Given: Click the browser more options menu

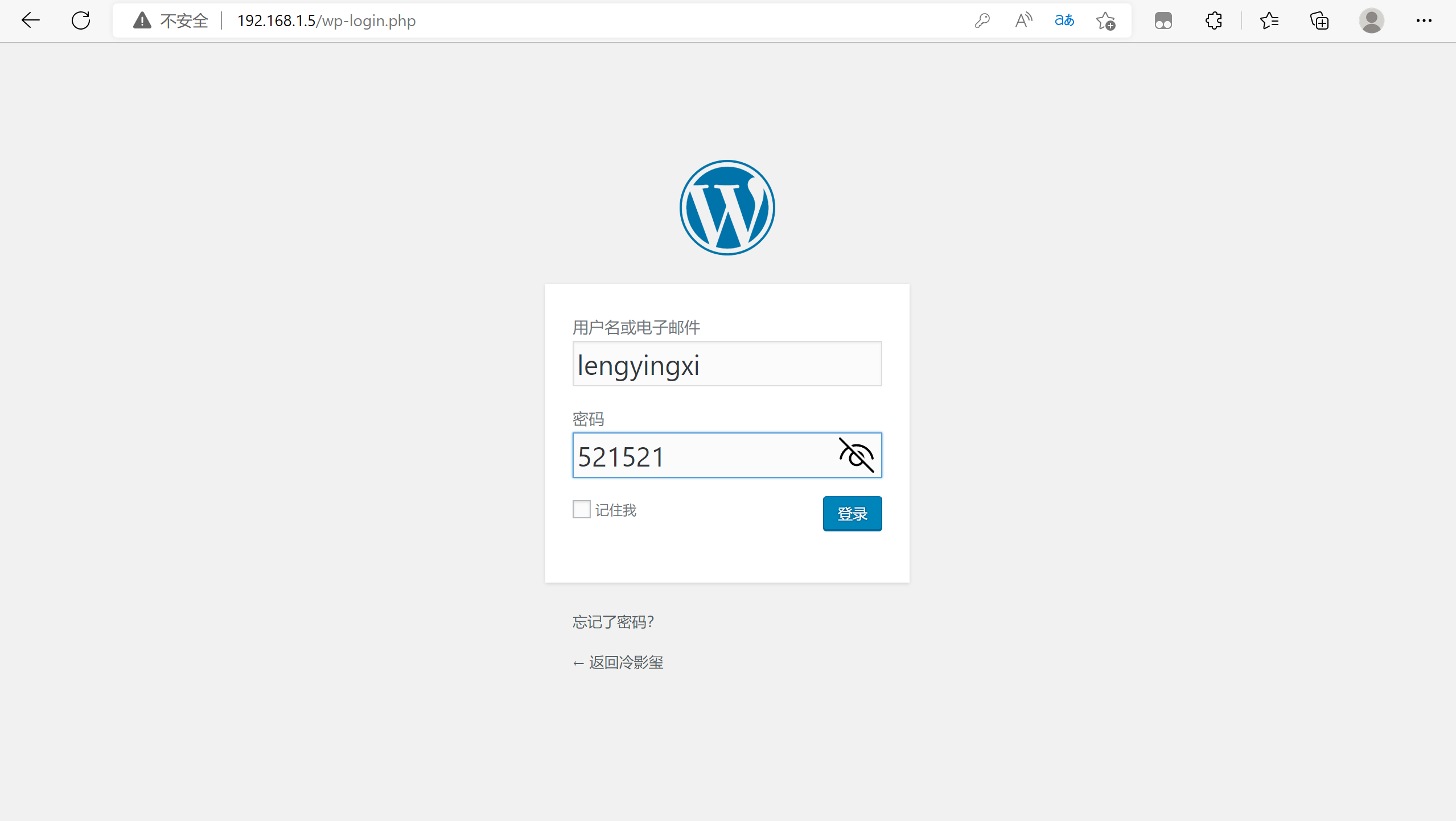Looking at the screenshot, I should pos(1424,20).
